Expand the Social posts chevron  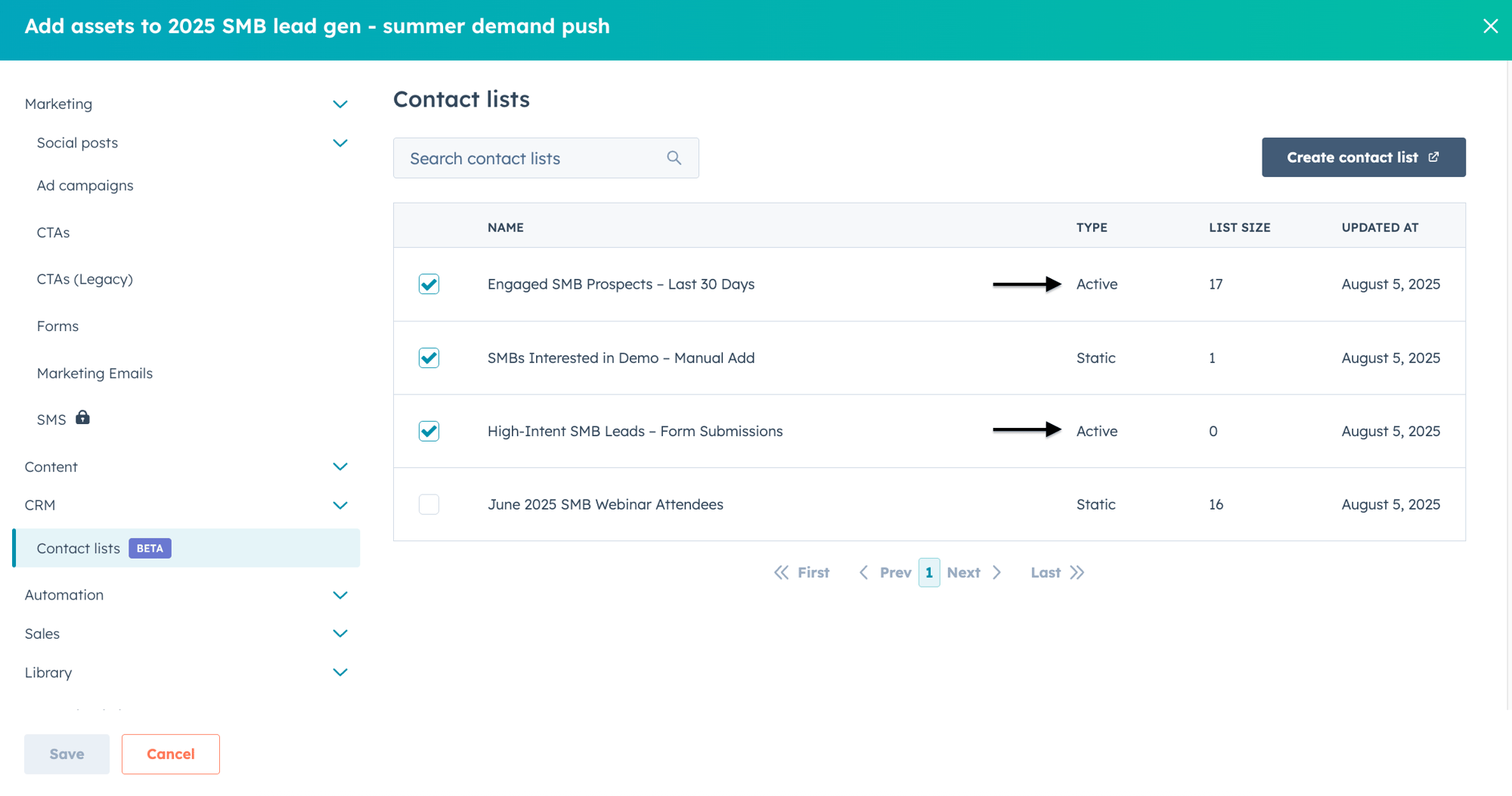340,143
